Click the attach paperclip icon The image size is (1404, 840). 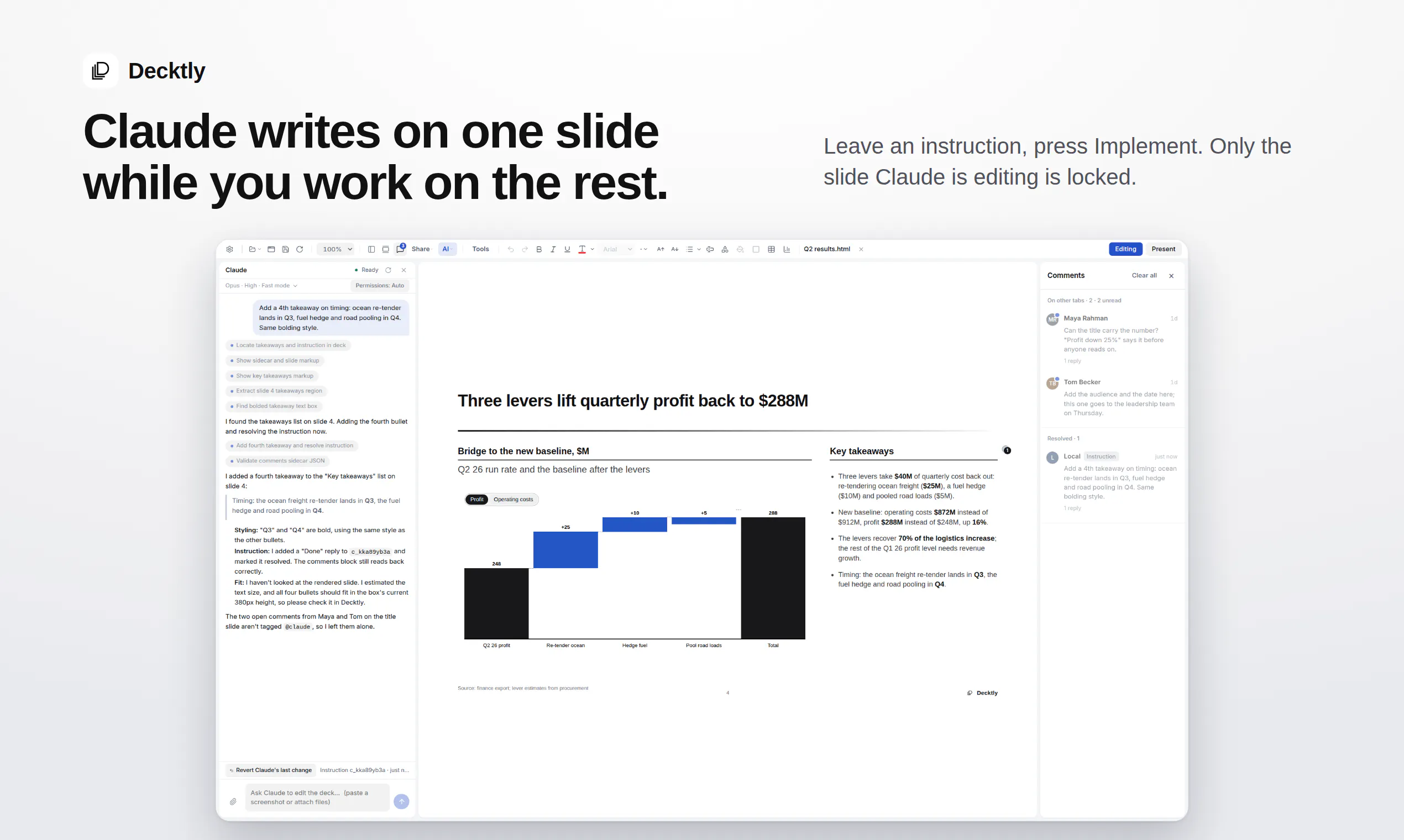pos(233,801)
